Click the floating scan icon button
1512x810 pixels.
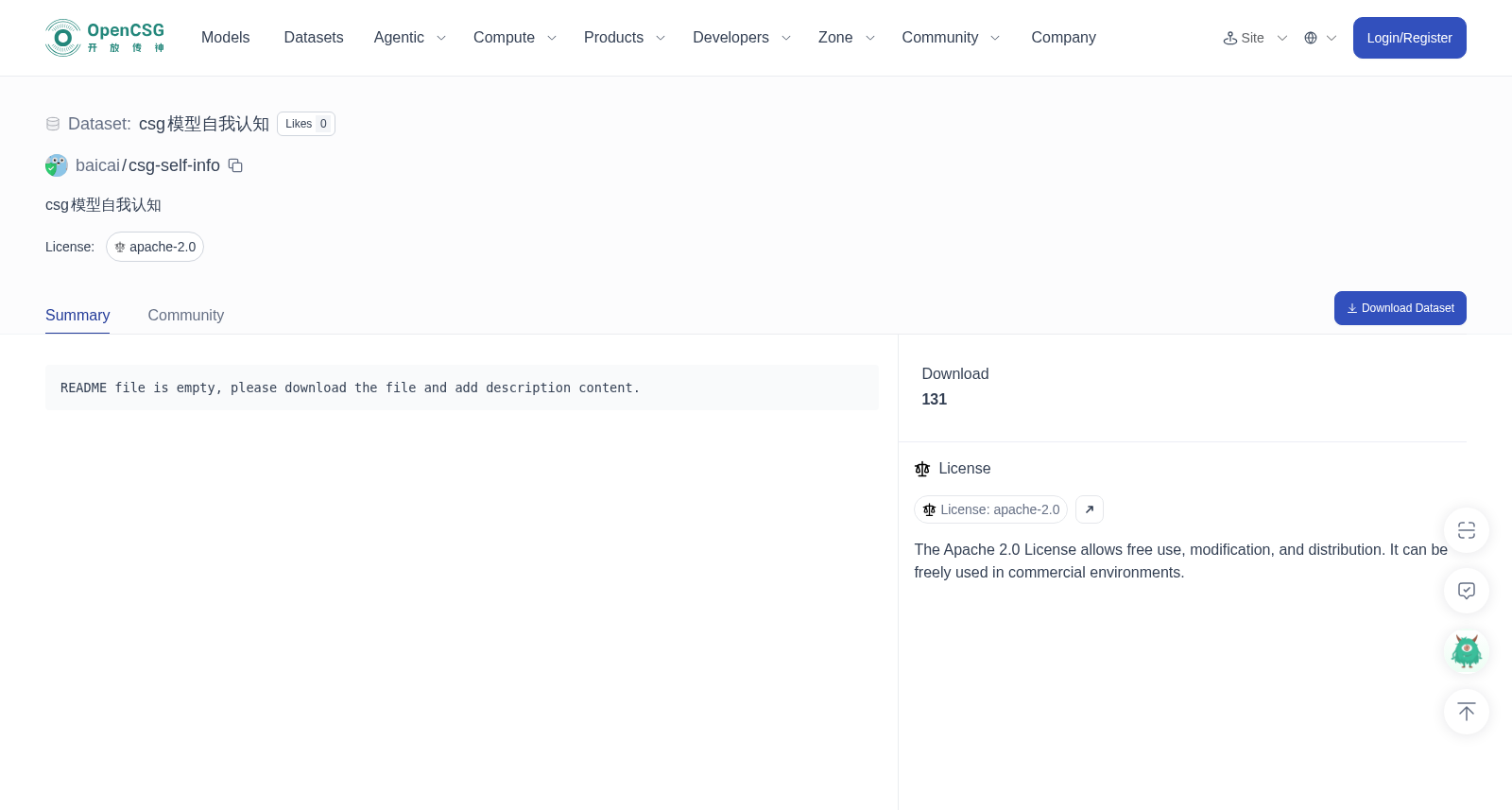pos(1467,530)
